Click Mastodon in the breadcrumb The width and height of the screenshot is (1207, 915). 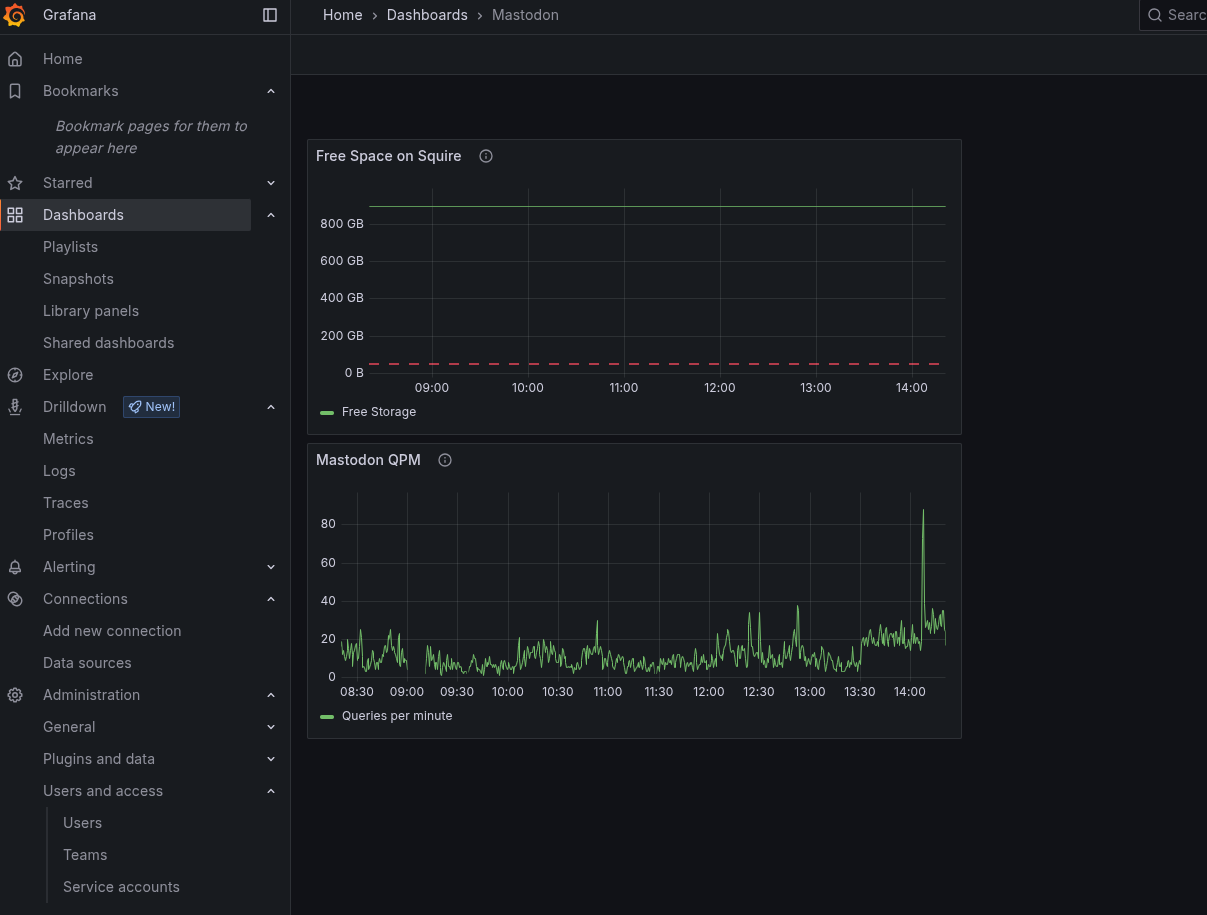(x=525, y=15)
